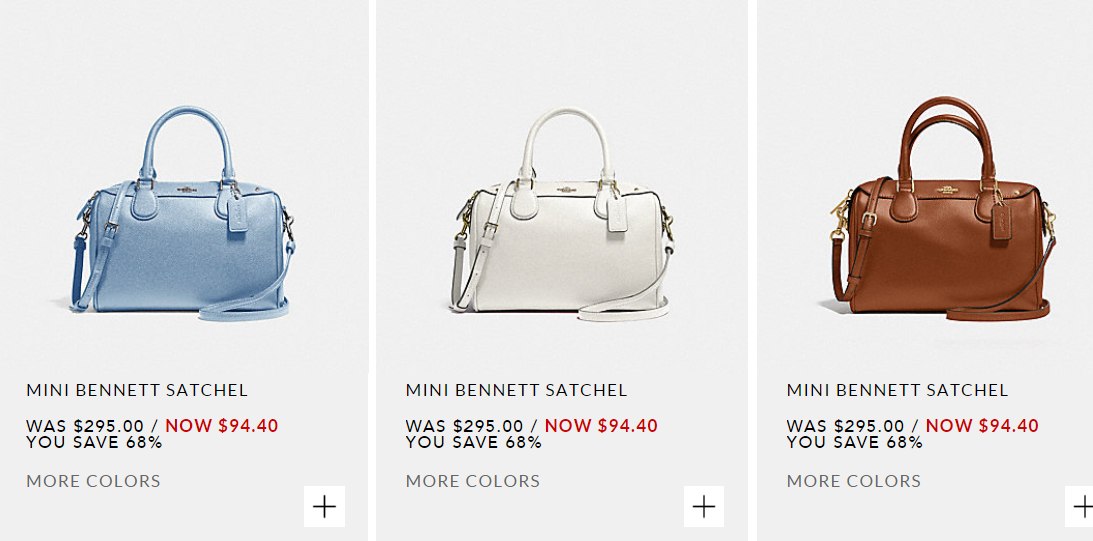Click YOU SAVE 68% under the white satchel
This screenshot has width=1093, height=541.
(474, 442)
